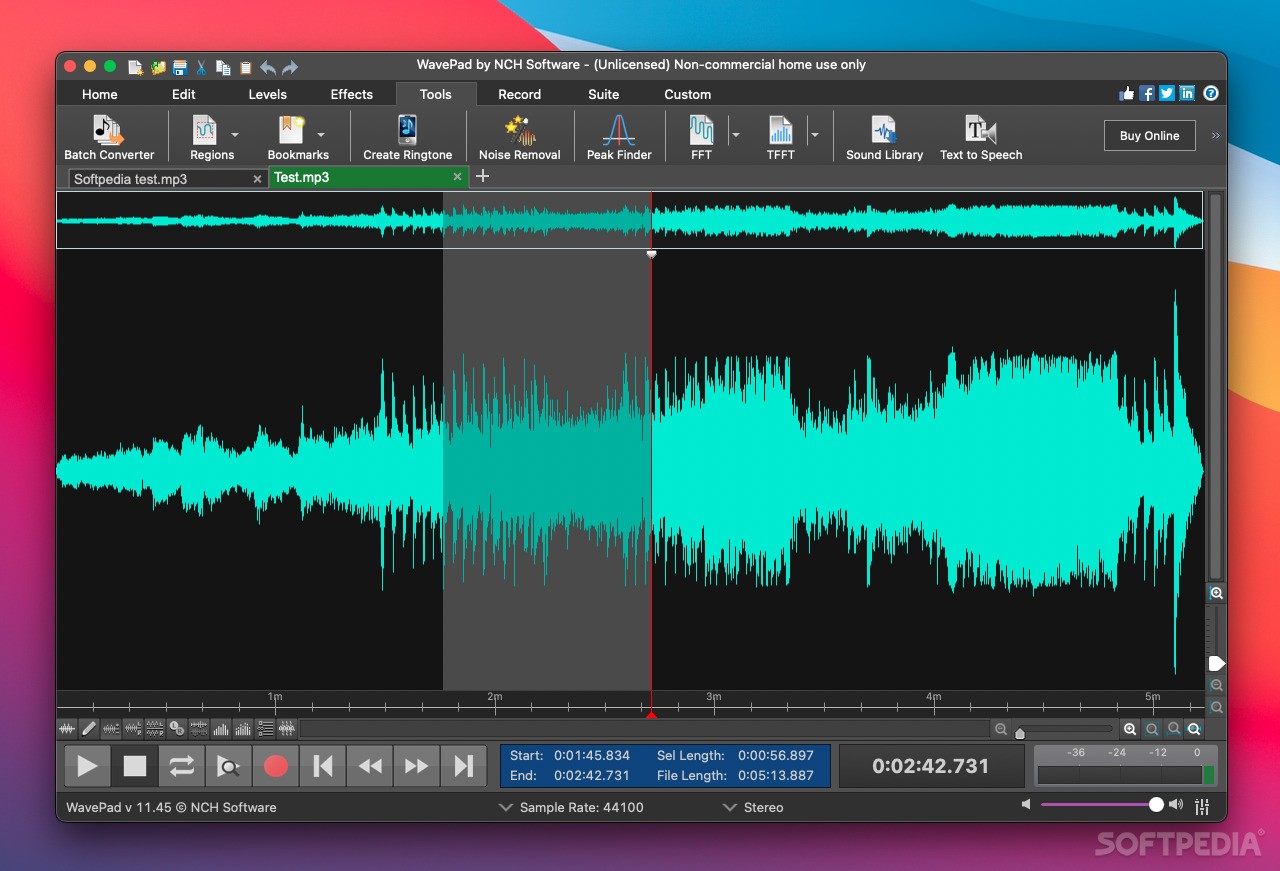
Task: Click the volume slider handle
Action: [x=1156, y=805]
